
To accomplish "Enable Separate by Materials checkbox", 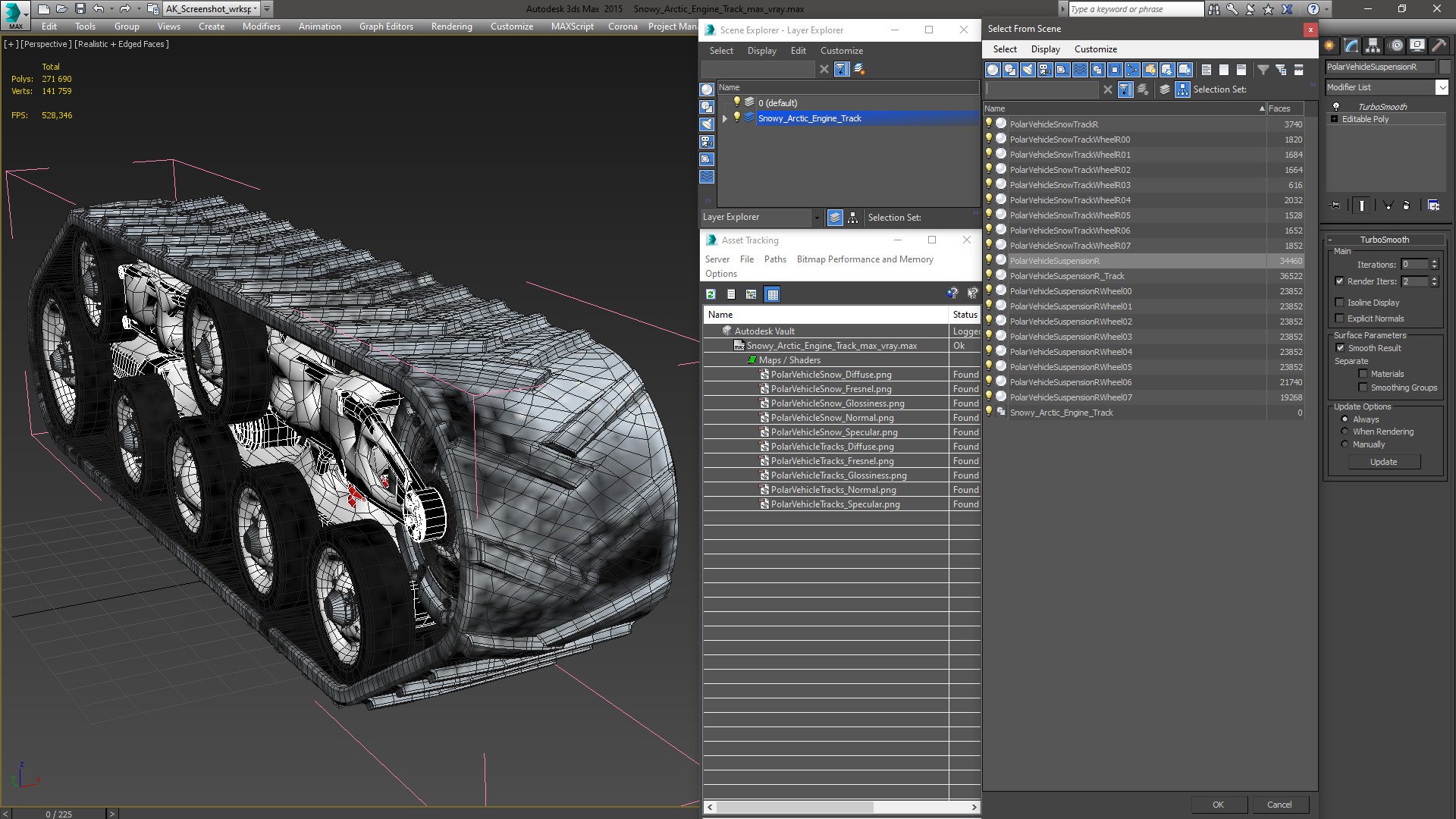I will click(1363, 374).
